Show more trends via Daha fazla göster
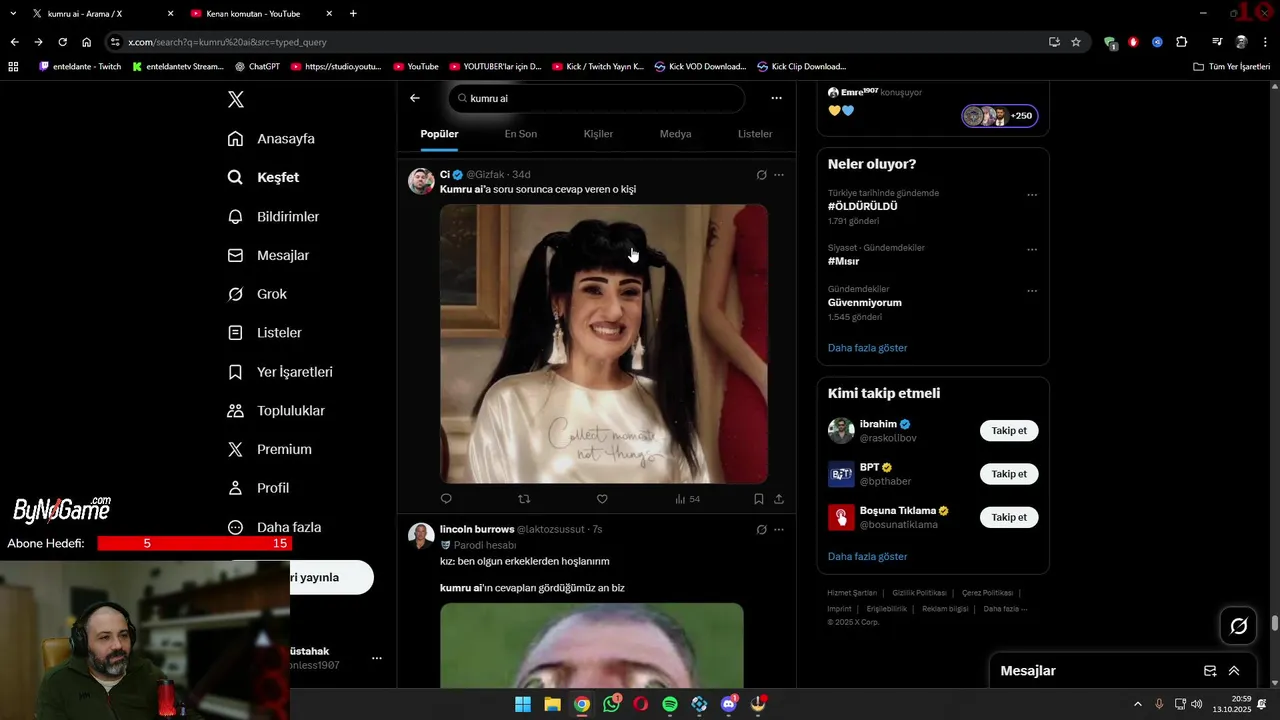Viewport: 1280px width, 720px height. tap(867, 348)
